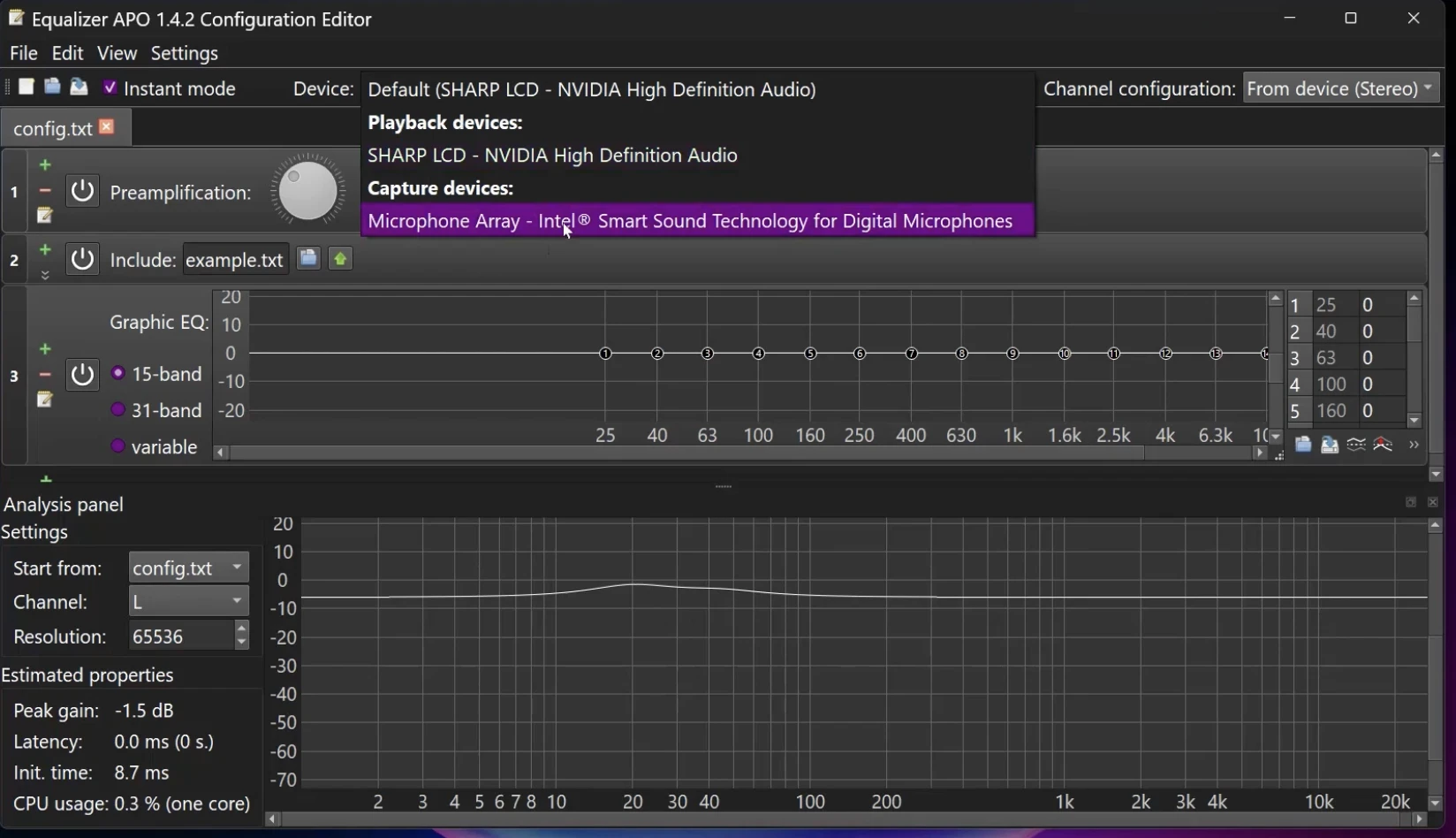Select Default (SHARP LCD) device entry
1456x838 pixels.
pyautogui.click(x=698, y=89)
